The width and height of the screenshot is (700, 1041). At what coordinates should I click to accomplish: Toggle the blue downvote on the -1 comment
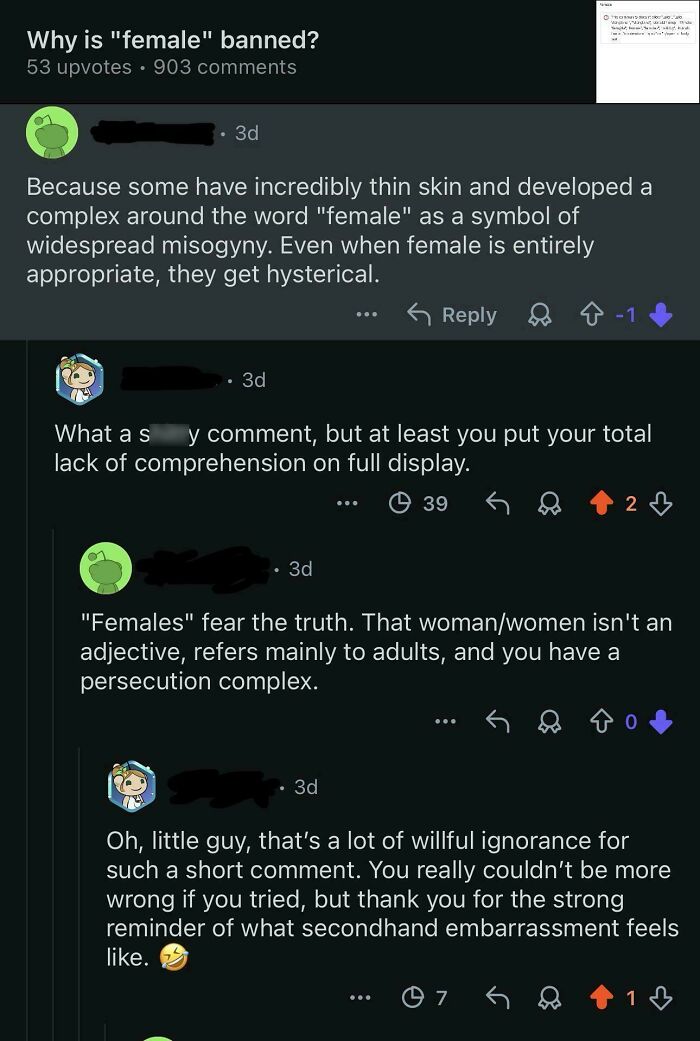coord(660,314)
